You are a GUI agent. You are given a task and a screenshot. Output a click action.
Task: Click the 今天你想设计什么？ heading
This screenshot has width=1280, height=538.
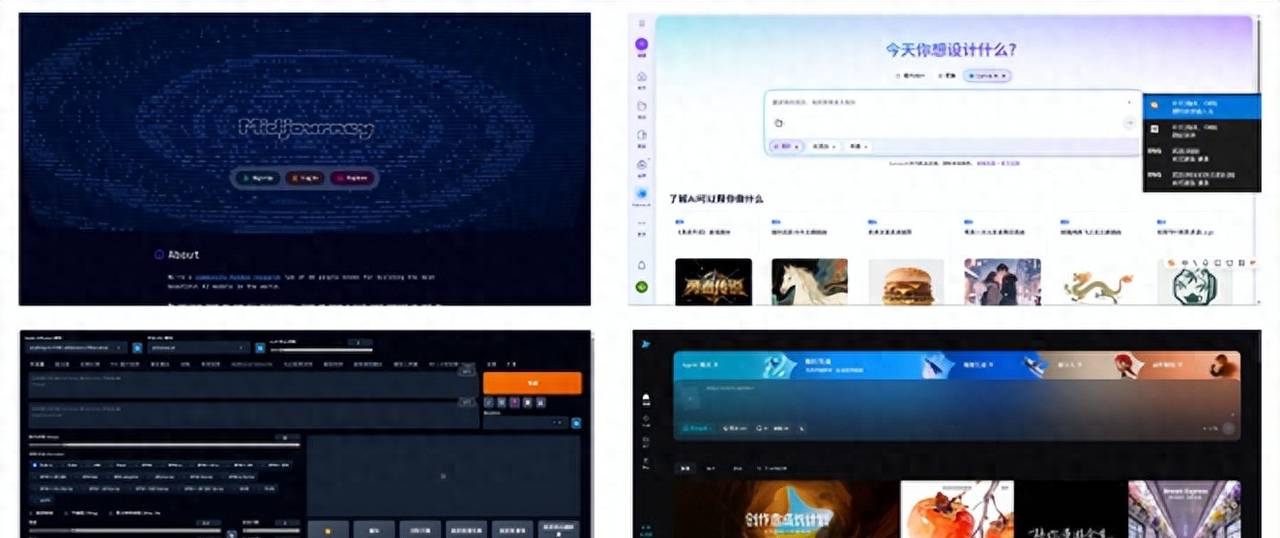(952, 49)
